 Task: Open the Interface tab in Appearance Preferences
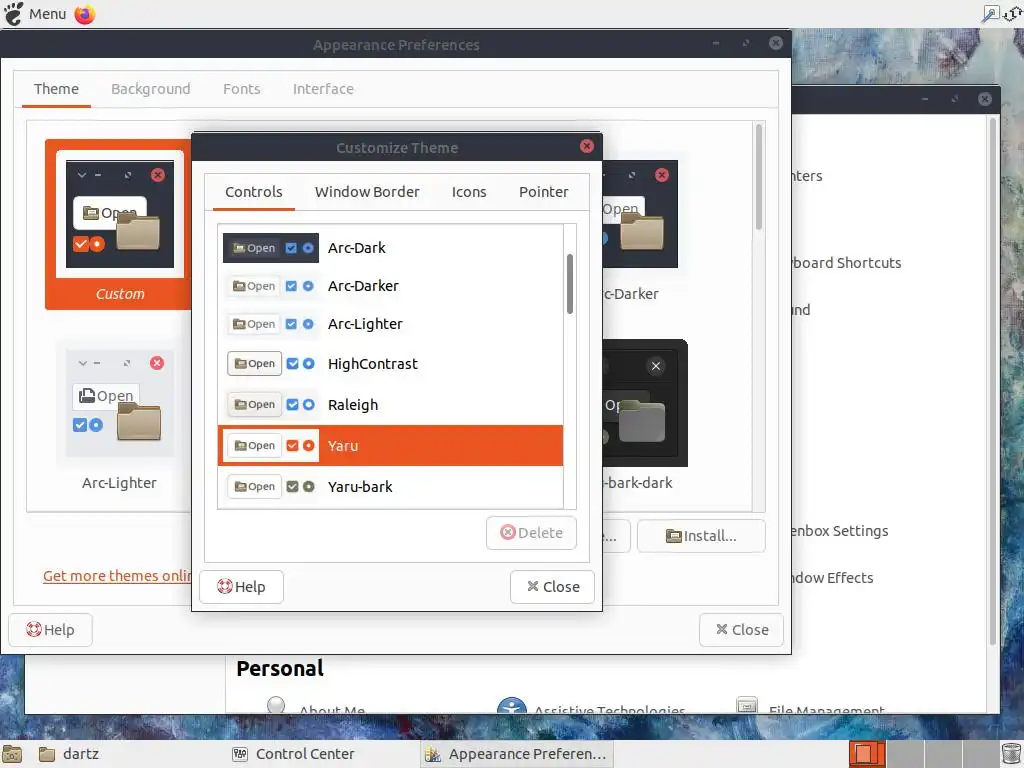[323, 89]
